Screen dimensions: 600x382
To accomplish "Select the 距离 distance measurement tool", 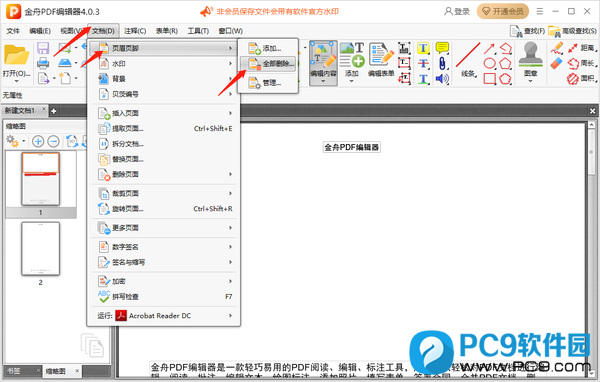I will [x=582, y=48].
